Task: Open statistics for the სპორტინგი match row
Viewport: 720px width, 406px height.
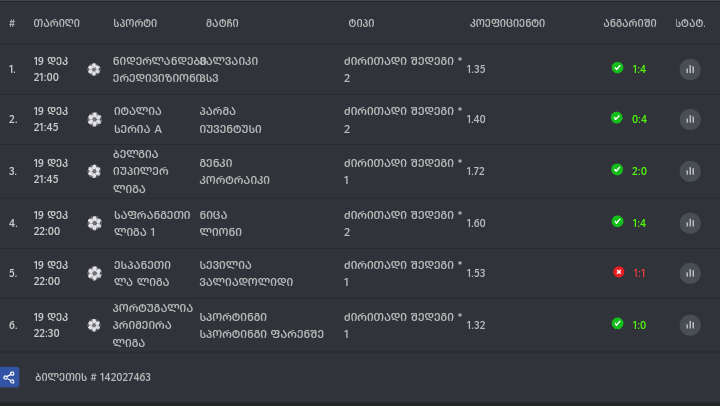Action: point(690,325)
